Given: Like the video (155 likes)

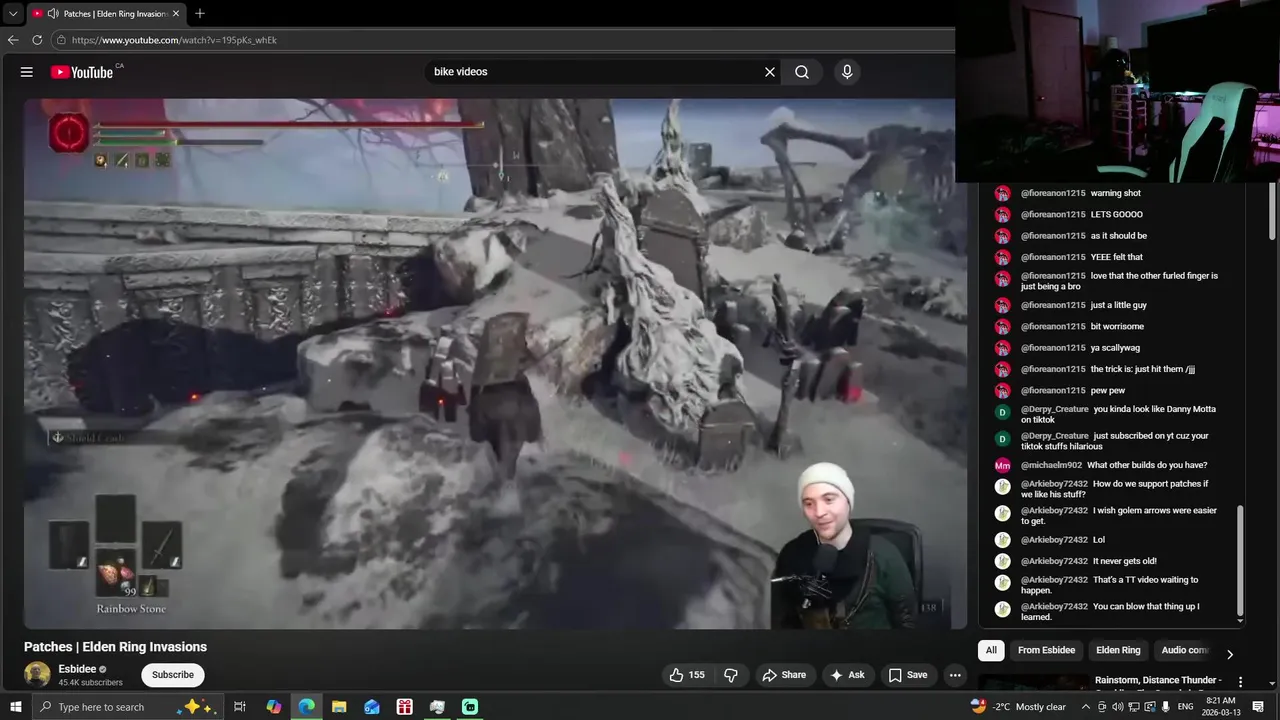Looking at the screenshot, I should click(x=687, y=675).
